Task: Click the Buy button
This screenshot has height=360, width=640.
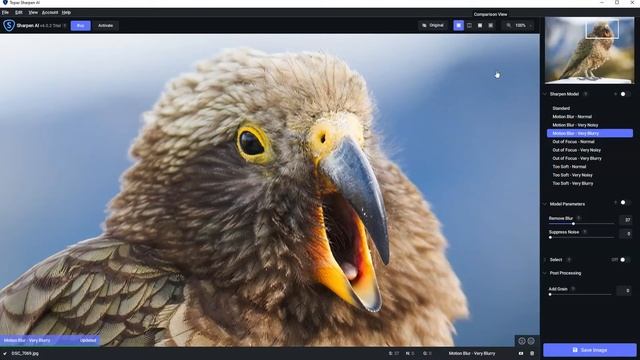Action: tap(80, 26)
